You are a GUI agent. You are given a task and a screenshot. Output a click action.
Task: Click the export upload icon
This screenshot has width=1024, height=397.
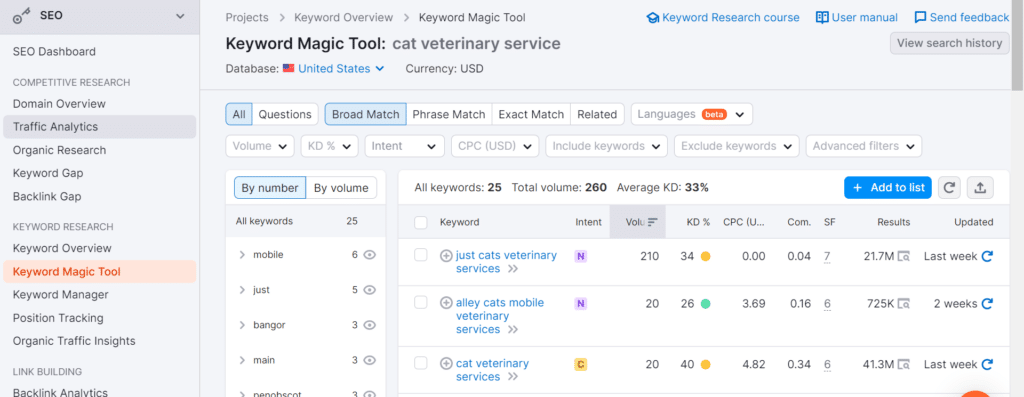[x=980, y=187]
